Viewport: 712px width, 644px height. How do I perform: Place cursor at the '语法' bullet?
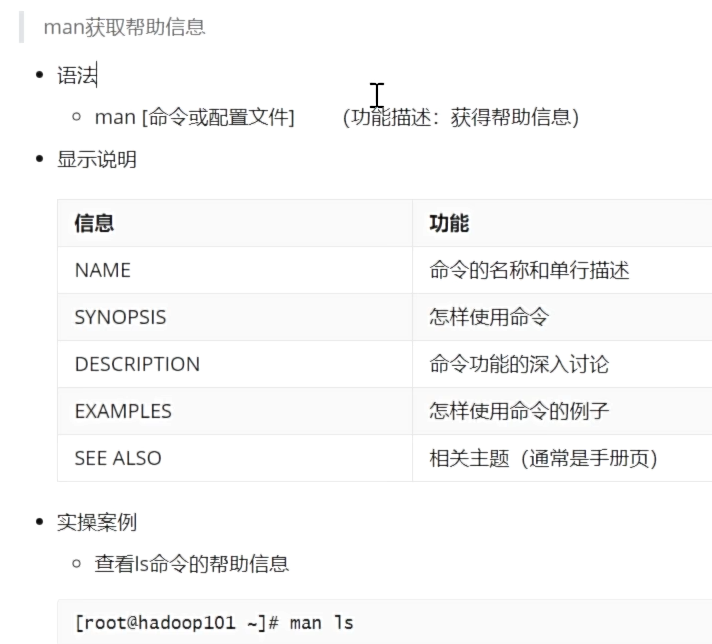77,75
